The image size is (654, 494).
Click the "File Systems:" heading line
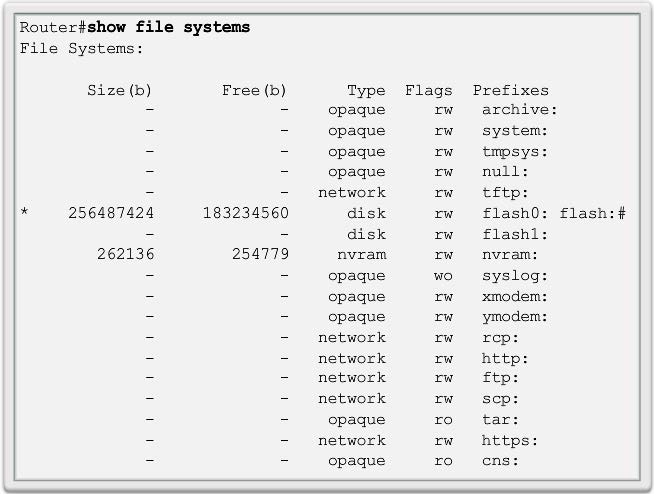coord(82,48)
